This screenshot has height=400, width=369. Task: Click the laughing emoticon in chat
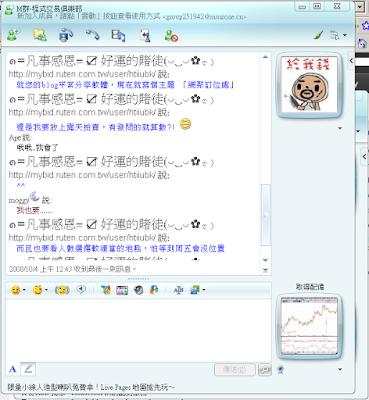pyautogui.click(x=185, y=124)
